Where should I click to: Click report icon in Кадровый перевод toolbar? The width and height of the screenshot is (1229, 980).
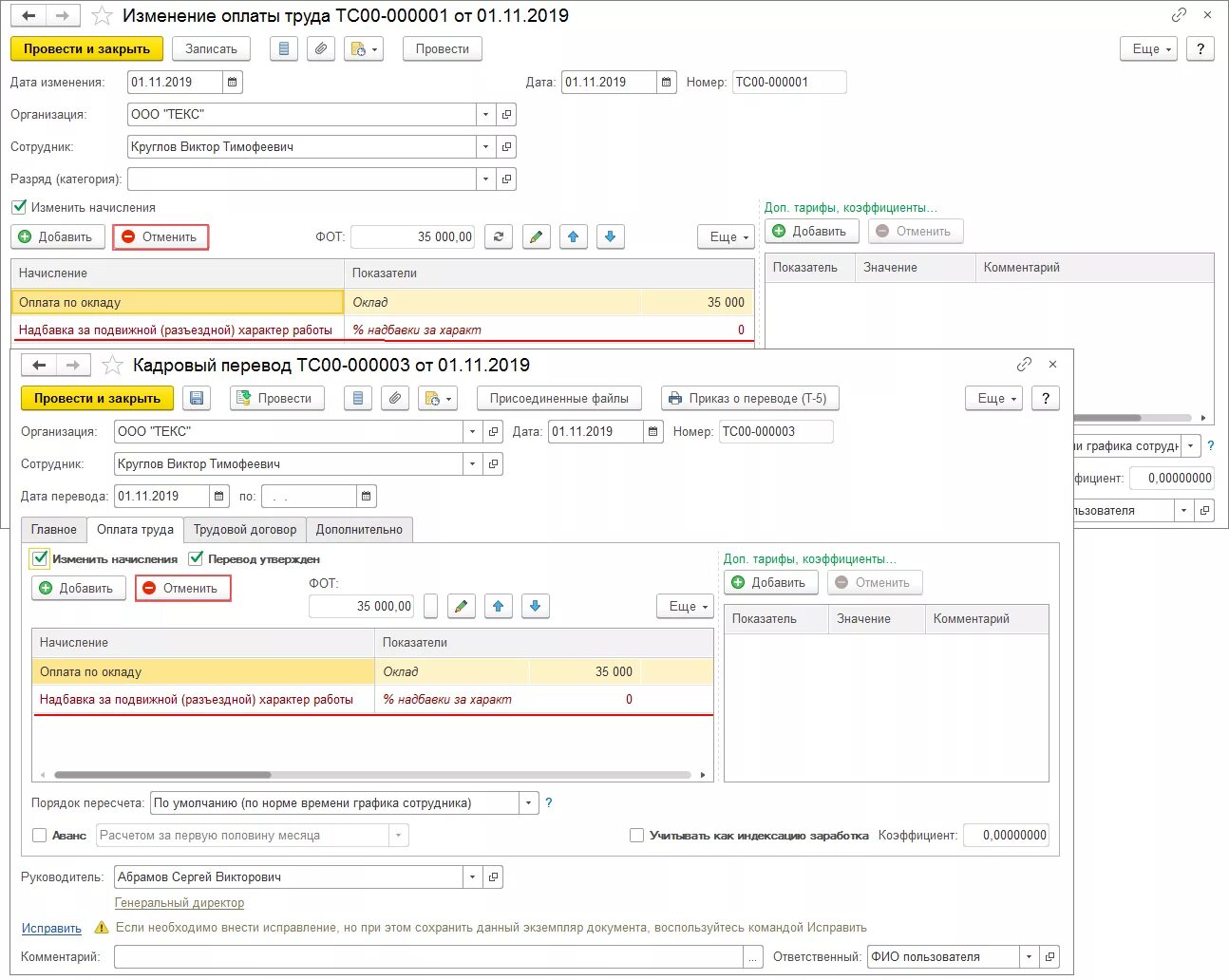coord(357,398)
